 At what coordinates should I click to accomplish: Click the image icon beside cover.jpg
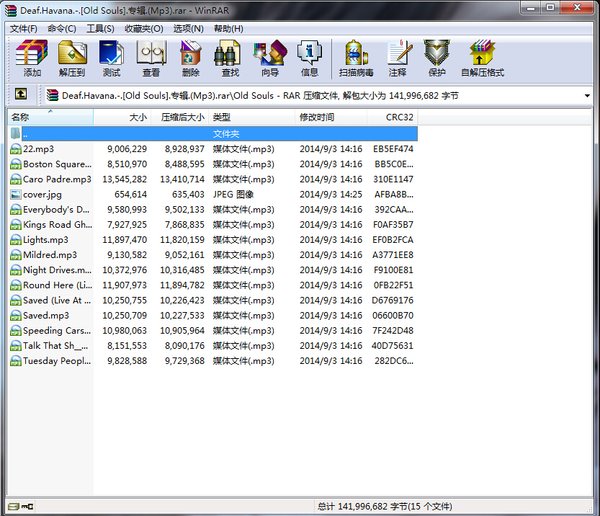coord(16,194)
